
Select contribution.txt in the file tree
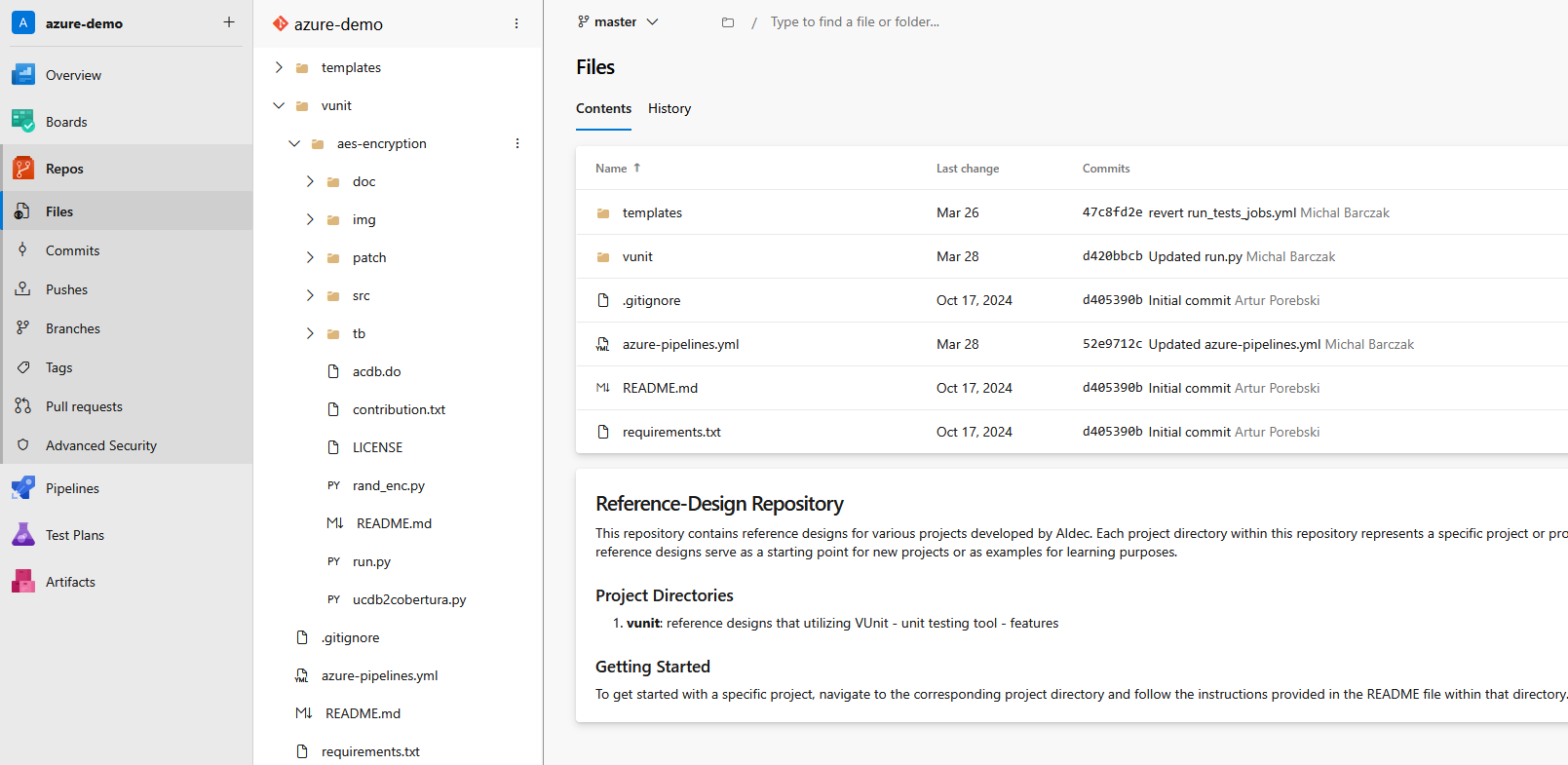tap(399, 409)
